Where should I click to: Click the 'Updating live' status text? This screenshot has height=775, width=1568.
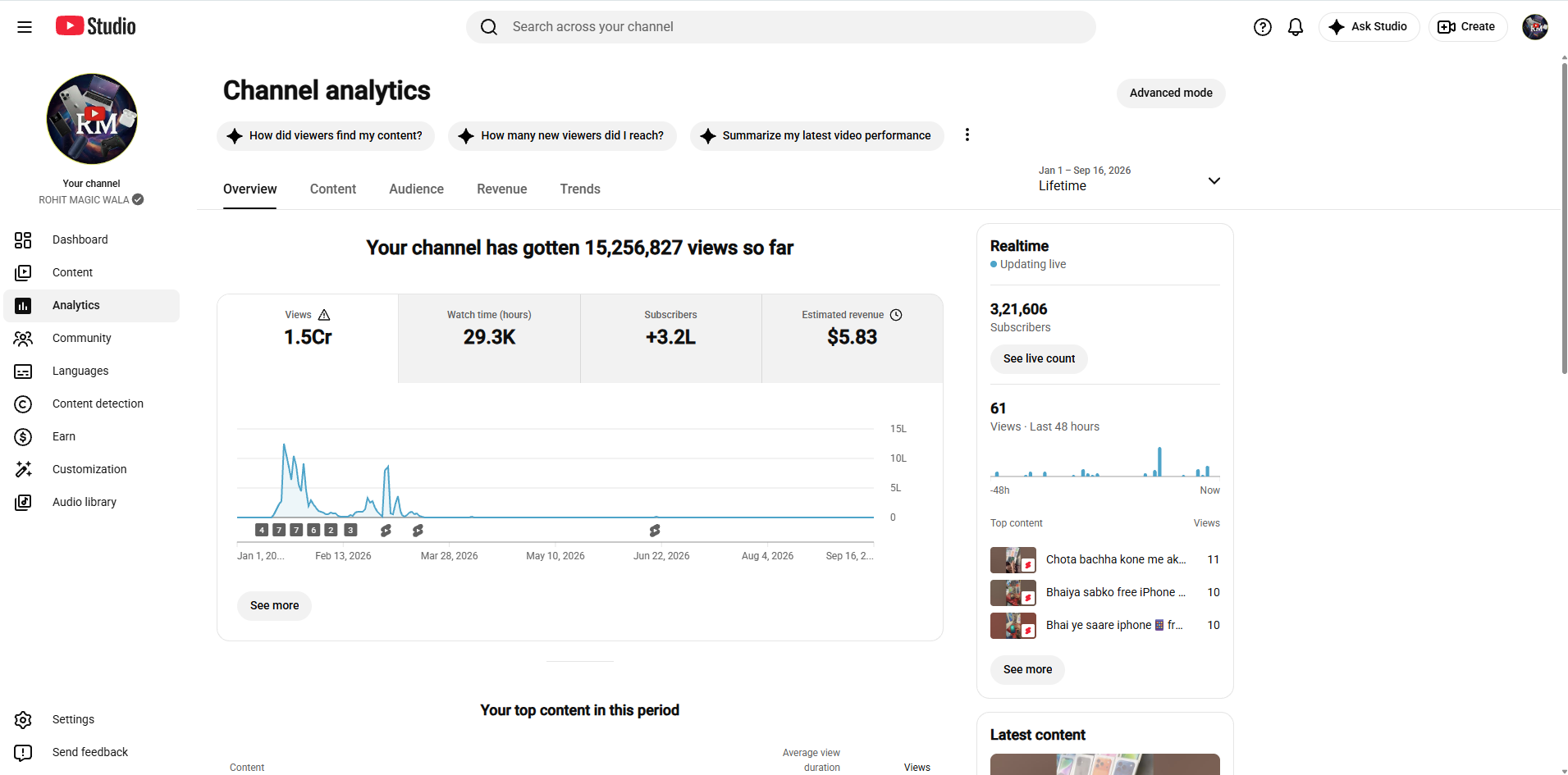point(1033,264)
